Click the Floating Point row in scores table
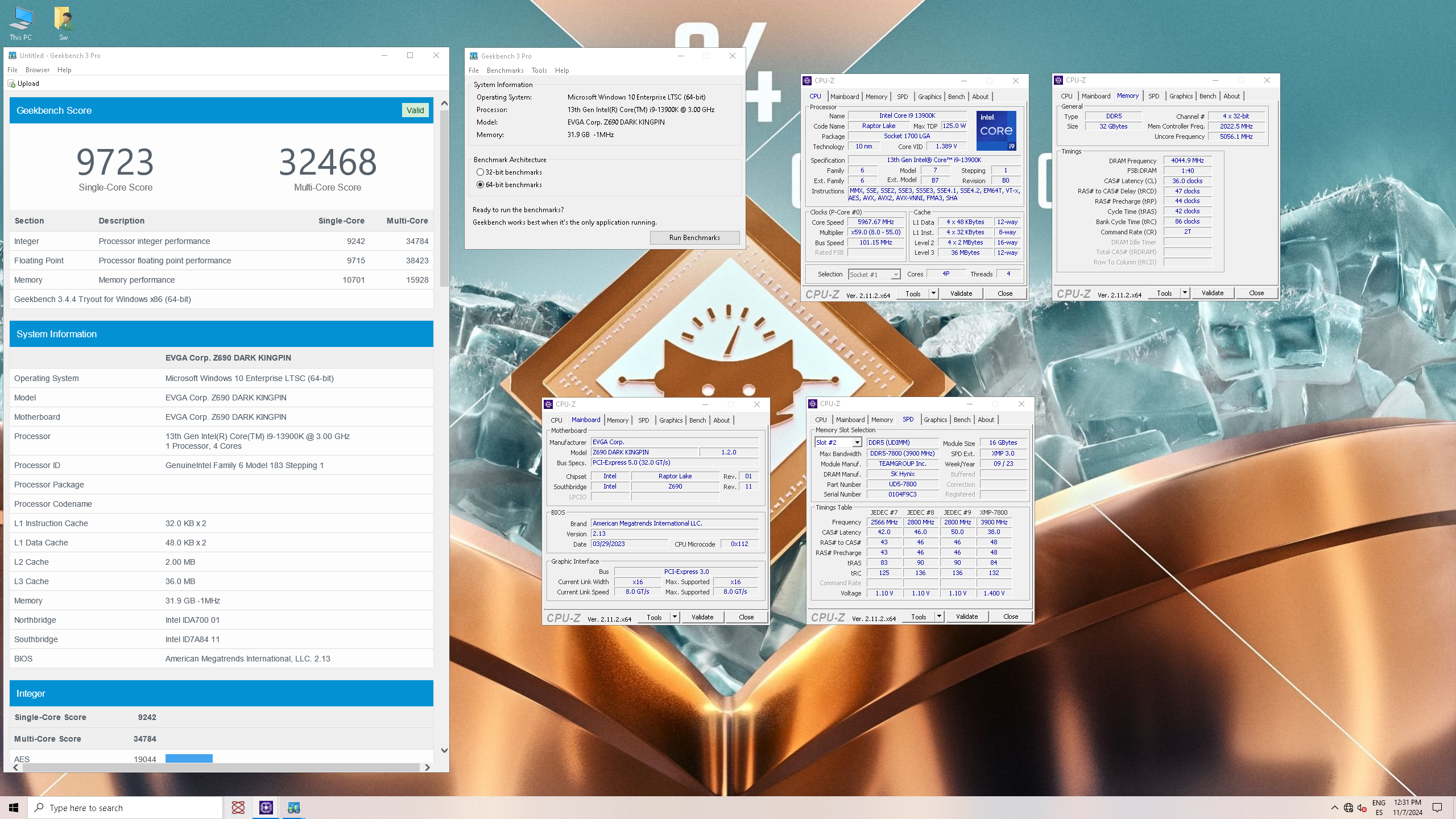 pos(221,260)
